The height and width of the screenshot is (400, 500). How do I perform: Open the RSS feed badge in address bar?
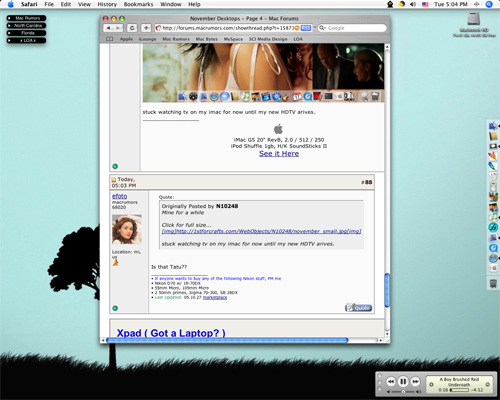coord(306,28)
